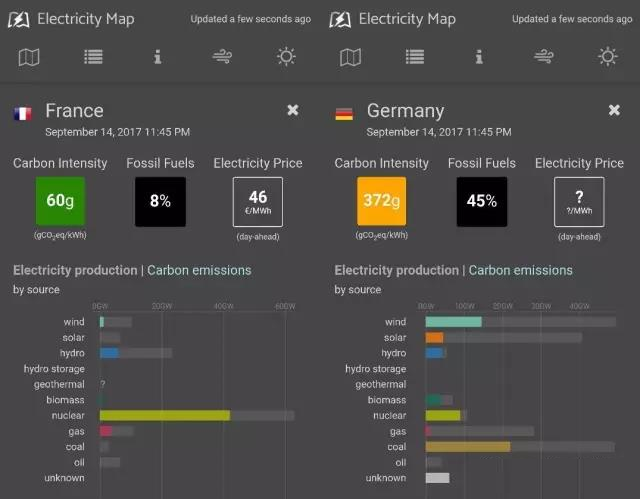The image size is (640, 499).
Task: Click the Electricity Map logo on left
Action: click(x=22, y=19)
